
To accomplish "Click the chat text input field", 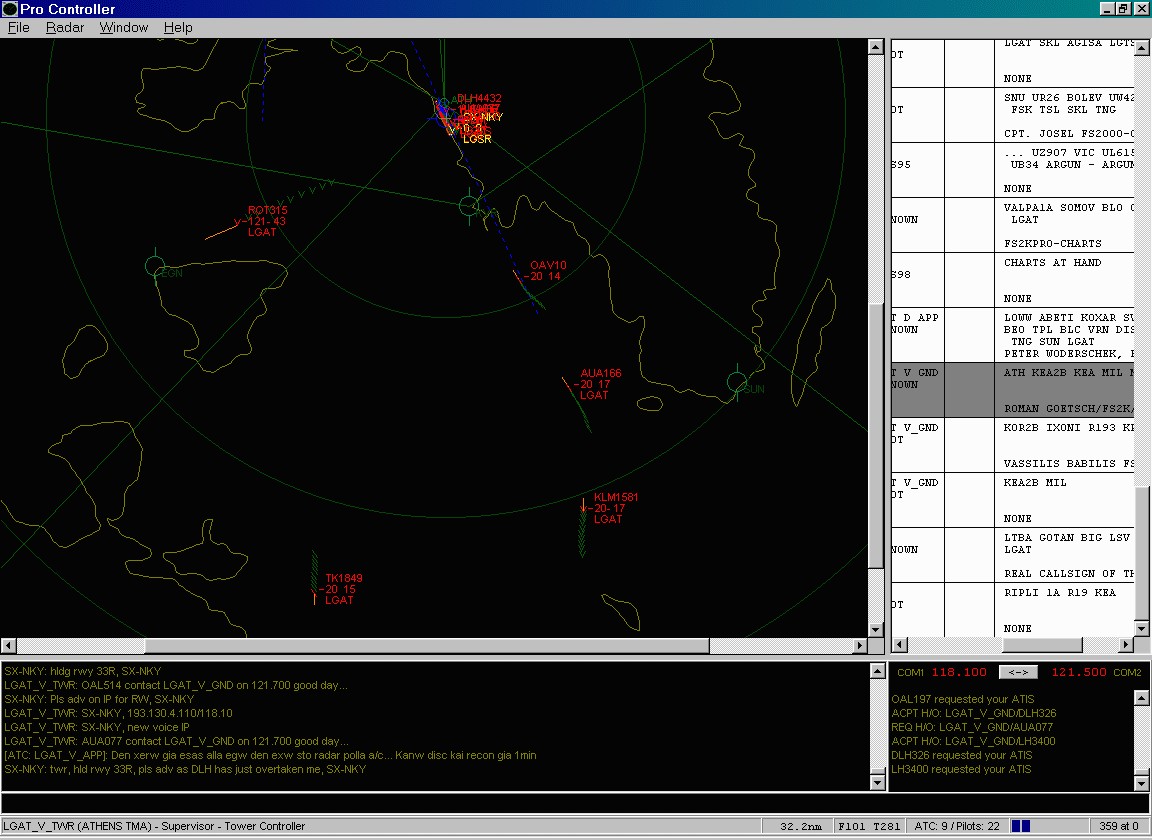I will [575, 803].
